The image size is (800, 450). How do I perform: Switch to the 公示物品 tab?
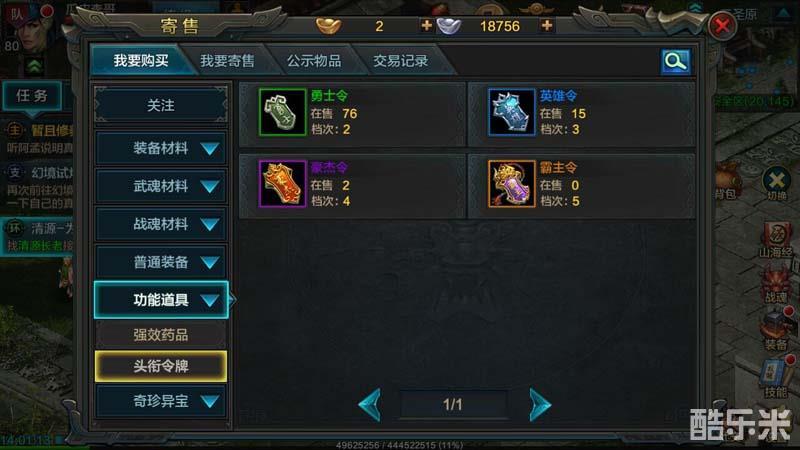314,61
